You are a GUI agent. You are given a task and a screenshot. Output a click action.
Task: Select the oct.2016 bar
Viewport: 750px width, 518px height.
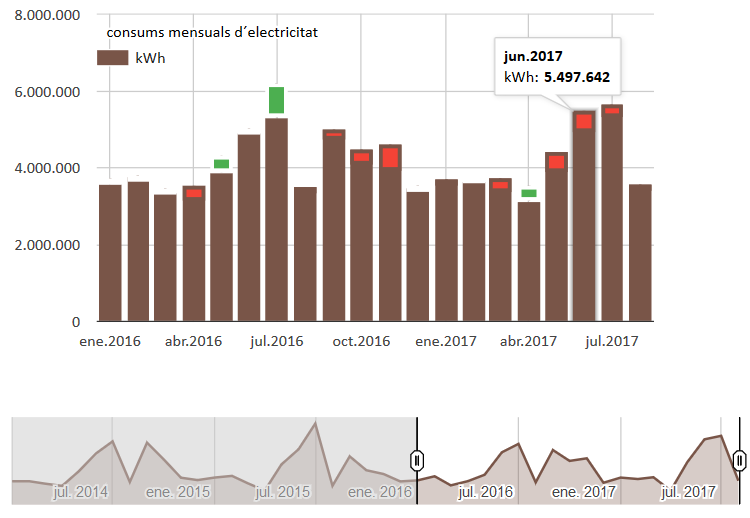coord(361,235)
